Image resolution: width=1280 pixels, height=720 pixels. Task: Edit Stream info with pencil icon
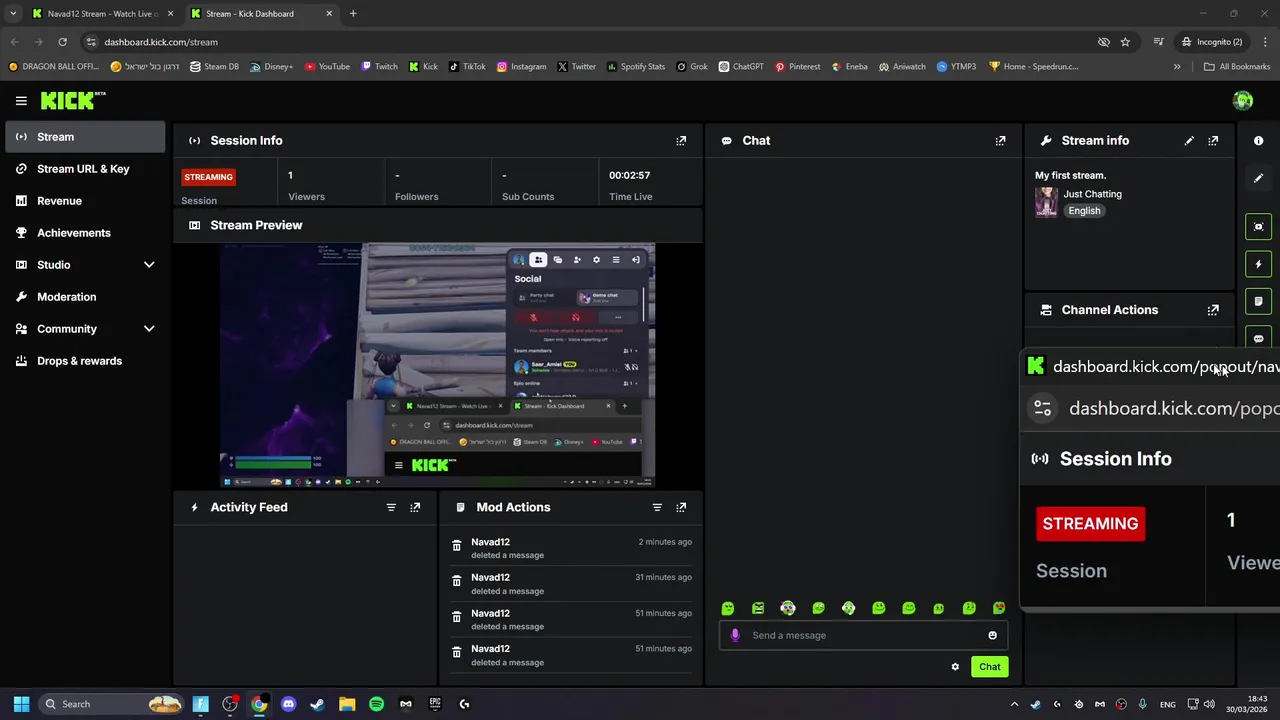click(1189, 141)
